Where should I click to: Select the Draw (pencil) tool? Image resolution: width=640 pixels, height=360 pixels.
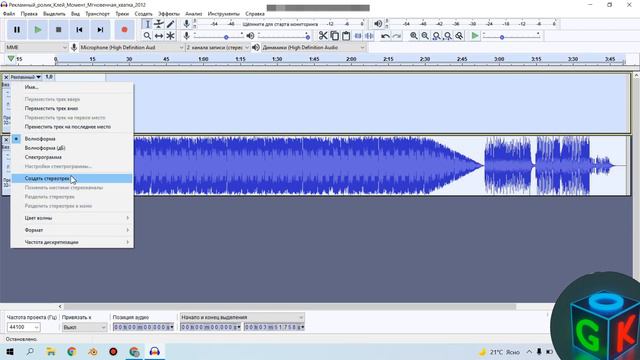[171, 24]
